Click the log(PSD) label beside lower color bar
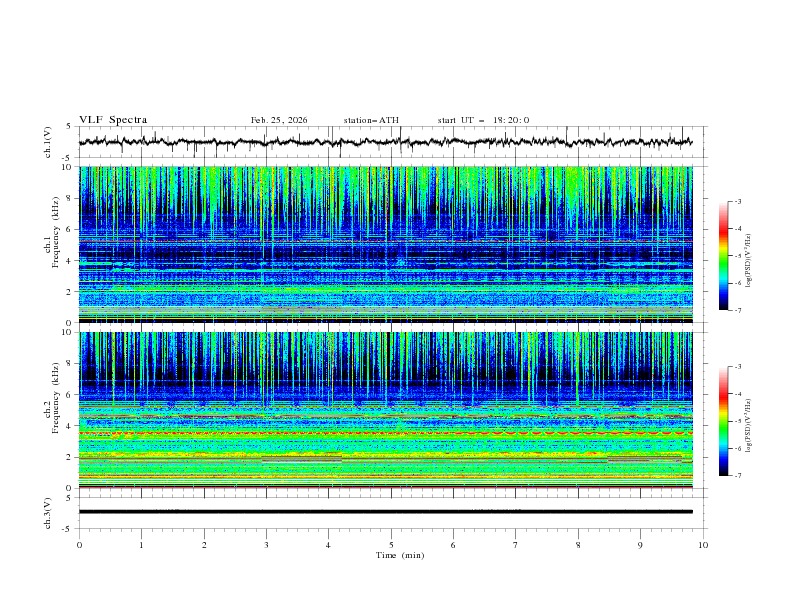Viewport: 792px width, 612px height. point(748,422)
